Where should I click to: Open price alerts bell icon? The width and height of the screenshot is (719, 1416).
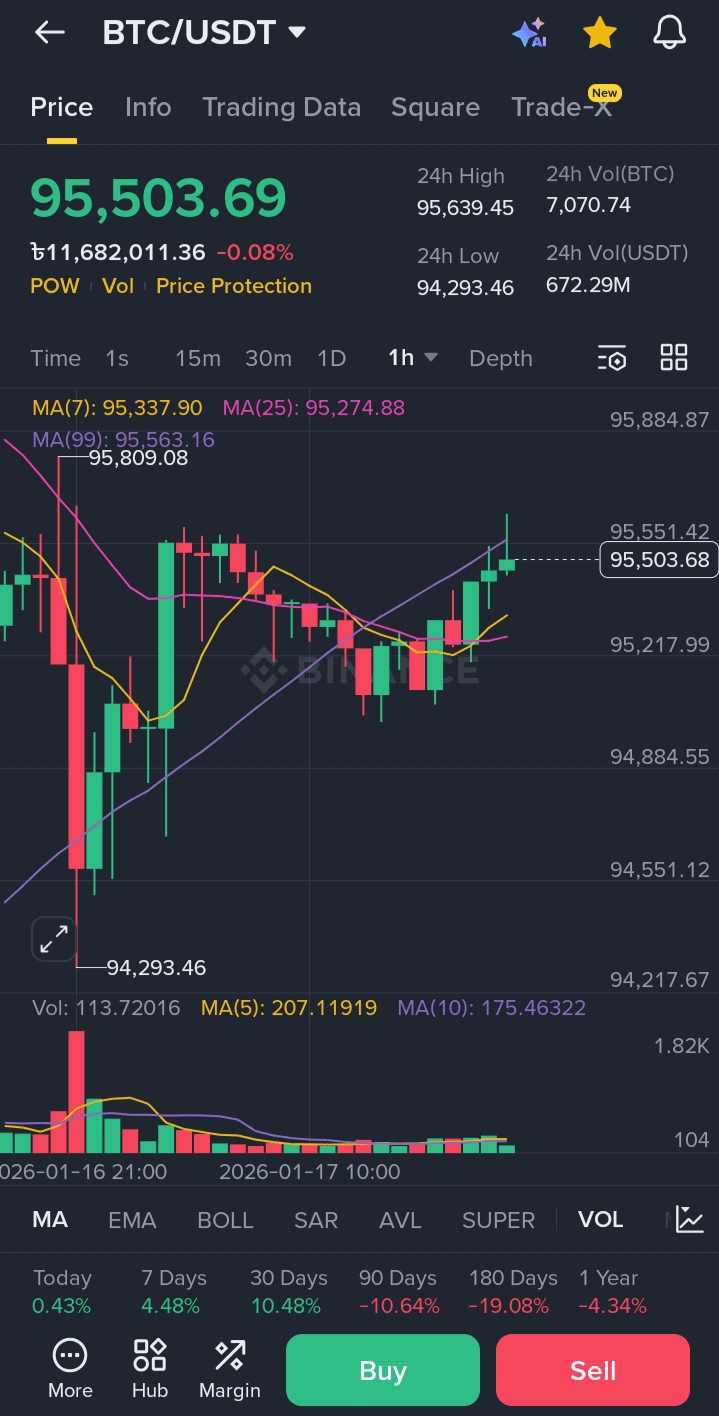click(x=669, y=32)
